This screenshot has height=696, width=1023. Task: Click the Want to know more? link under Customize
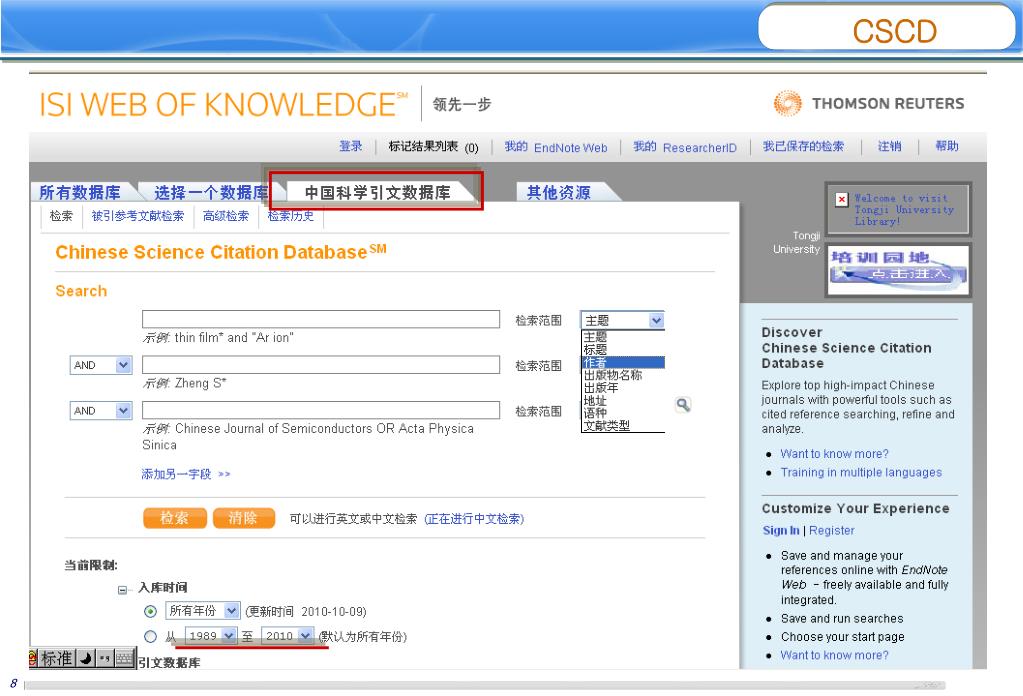(x=834, y=655)
